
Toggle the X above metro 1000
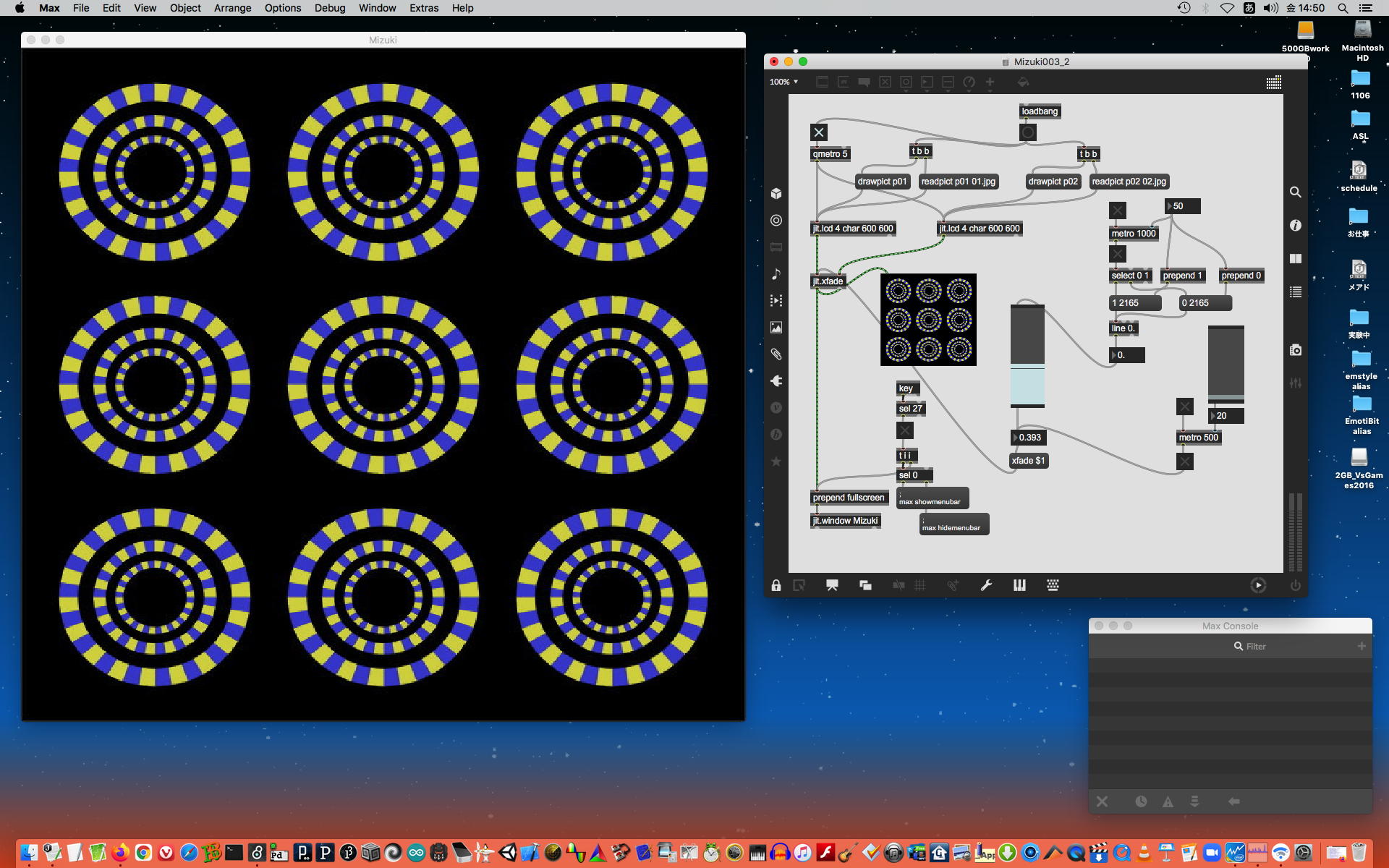(x=1118, y=210)
